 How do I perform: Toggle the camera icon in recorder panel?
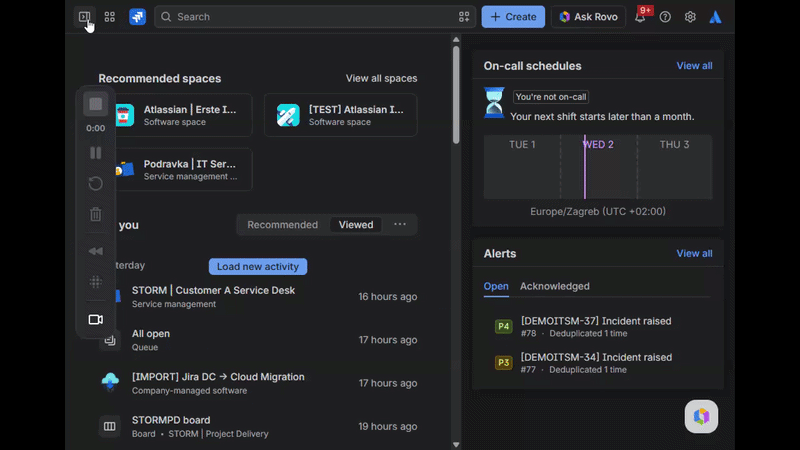click(x=95, y=319)
